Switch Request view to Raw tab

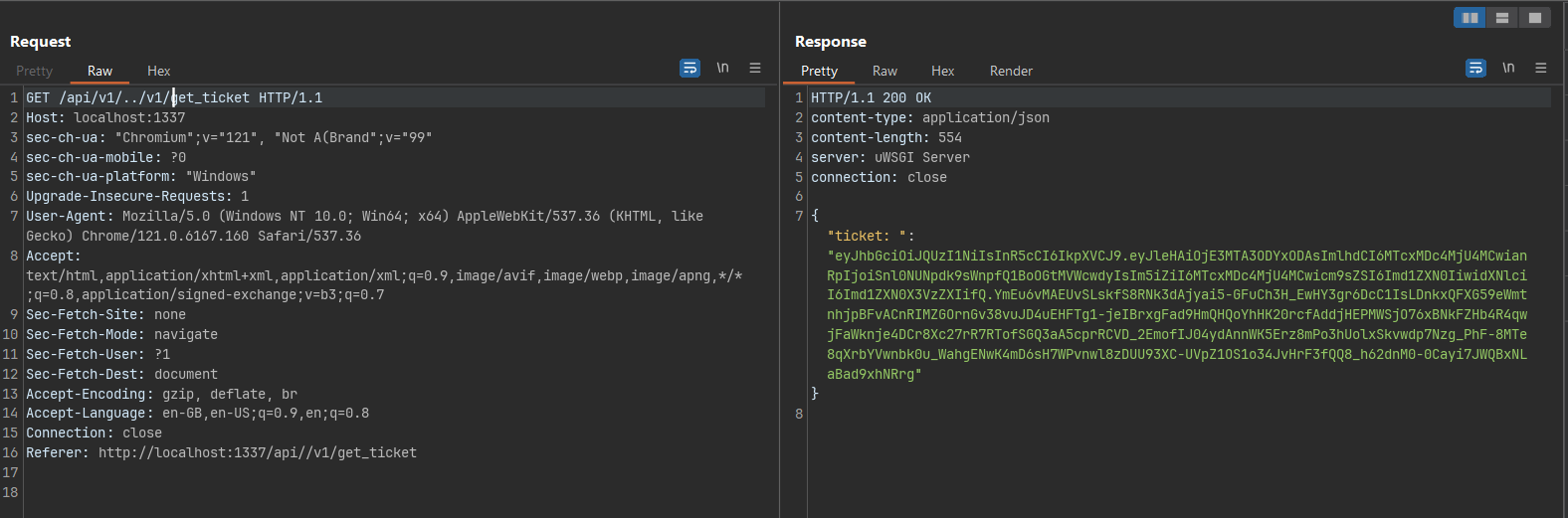pos(99,71)
